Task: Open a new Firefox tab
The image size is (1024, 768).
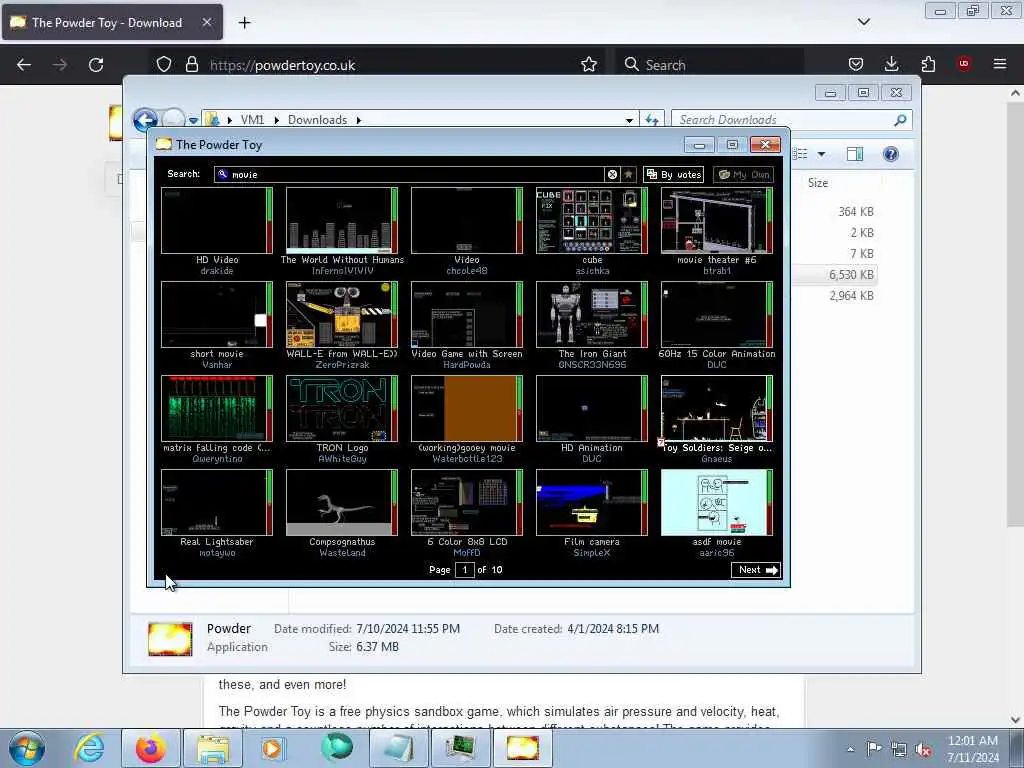Action: [244, 22]
